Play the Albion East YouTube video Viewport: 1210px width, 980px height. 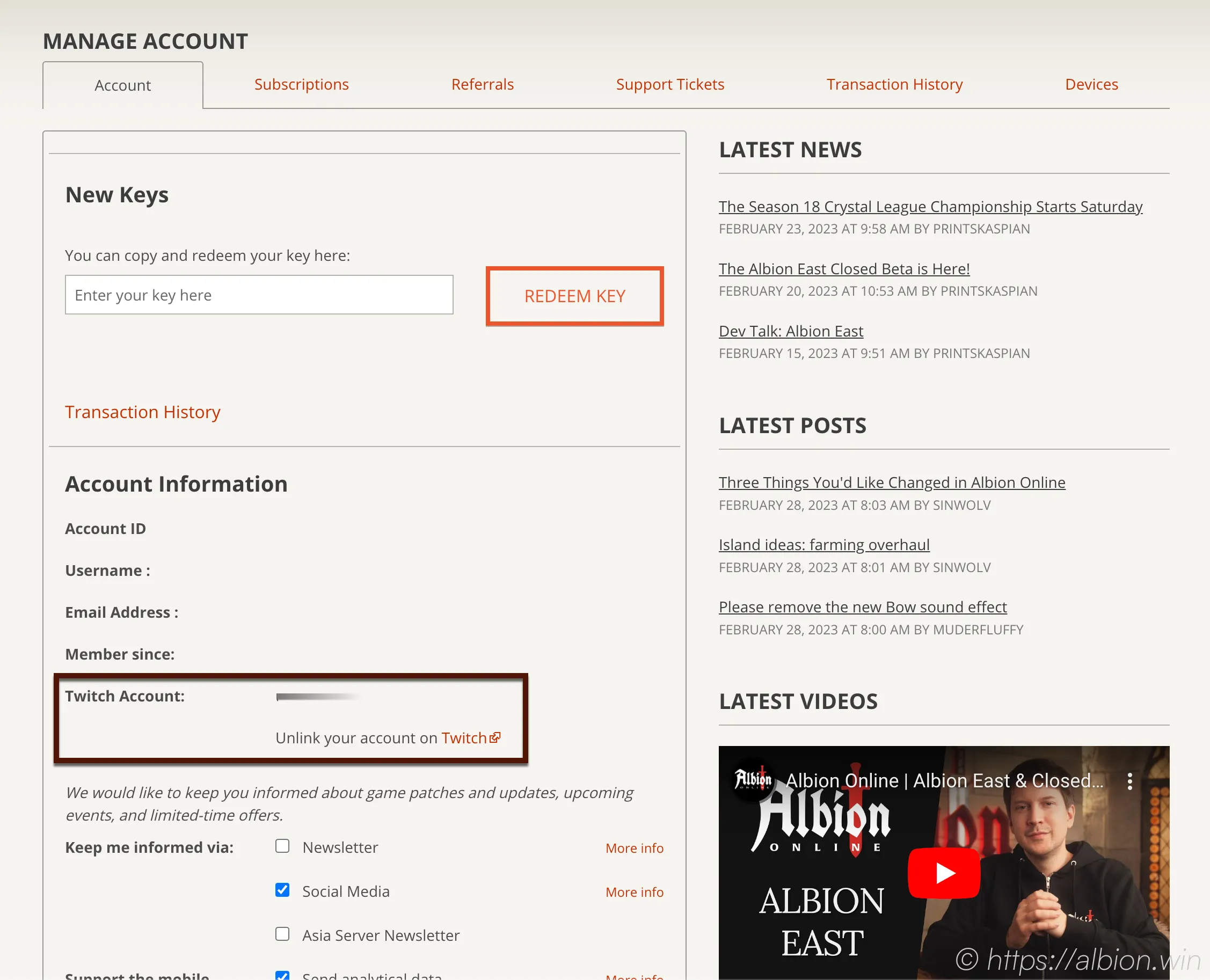944,873
